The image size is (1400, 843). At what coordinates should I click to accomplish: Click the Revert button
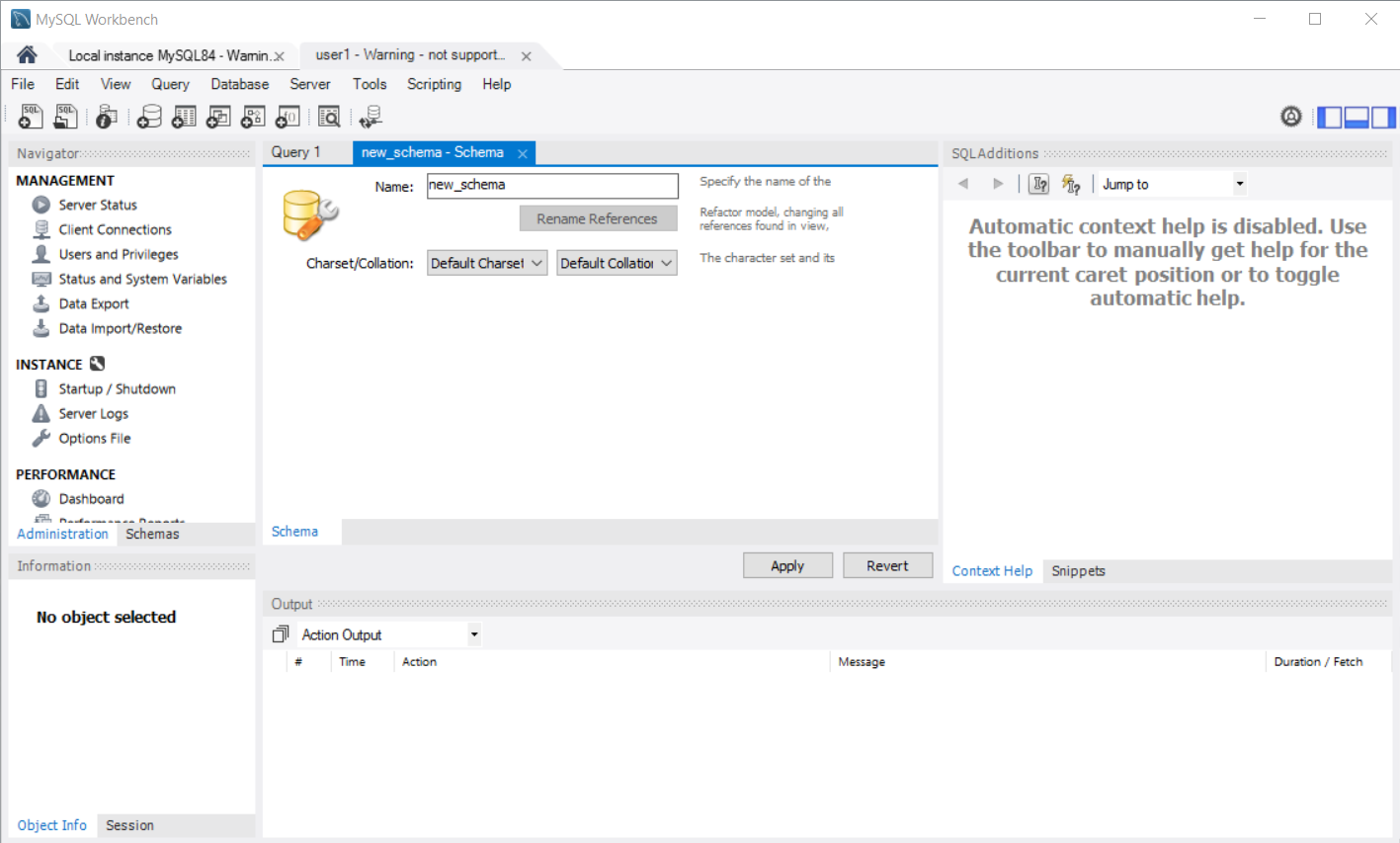pos(887,565)
